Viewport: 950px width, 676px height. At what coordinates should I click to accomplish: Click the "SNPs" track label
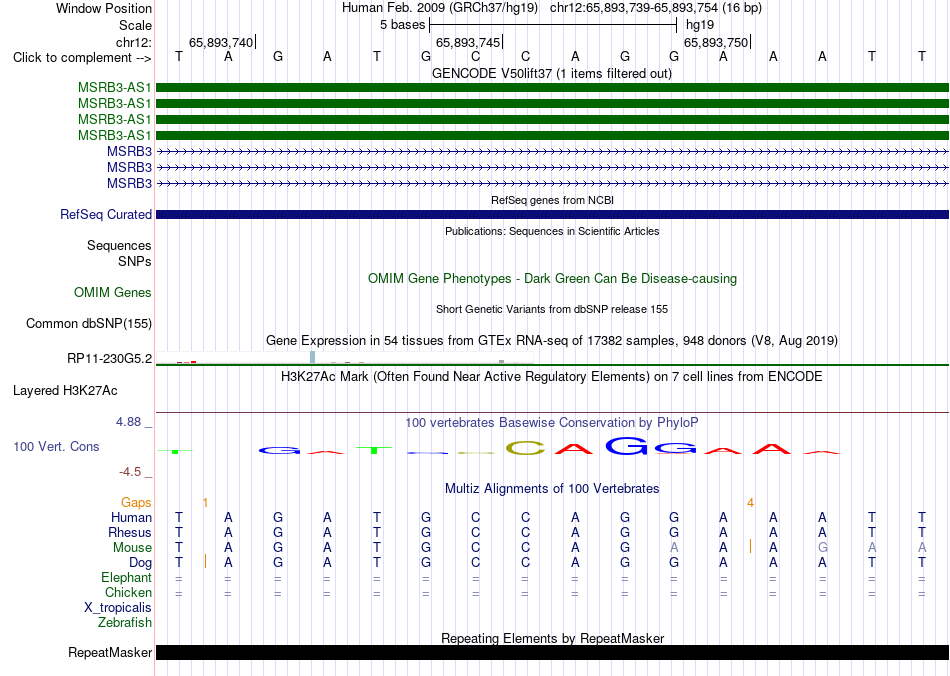click(135, 261)
